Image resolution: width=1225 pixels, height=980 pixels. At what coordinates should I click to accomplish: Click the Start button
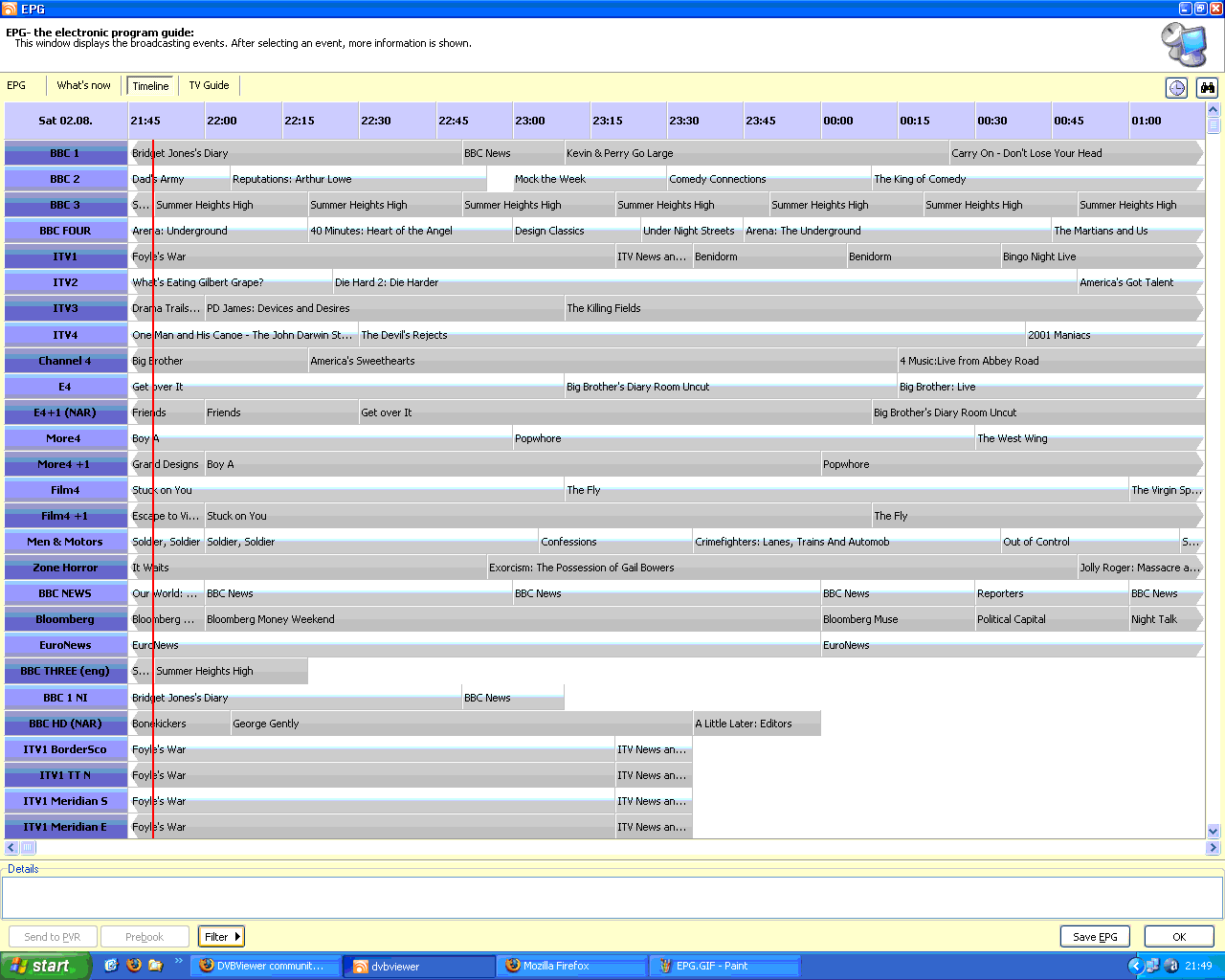click(x=45, y=966)
